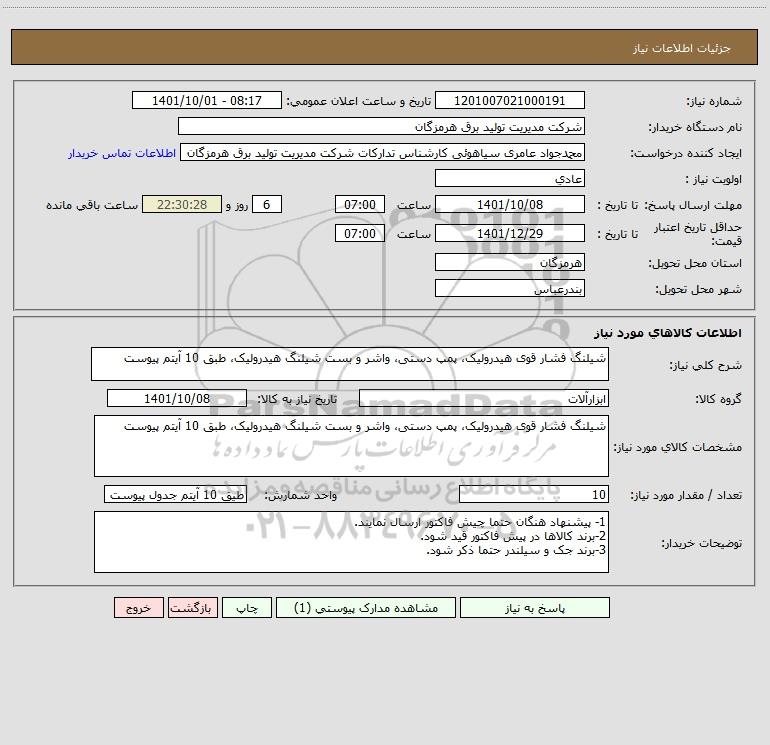Click label تاریخ نیاز به کالا

coord(297,399)
